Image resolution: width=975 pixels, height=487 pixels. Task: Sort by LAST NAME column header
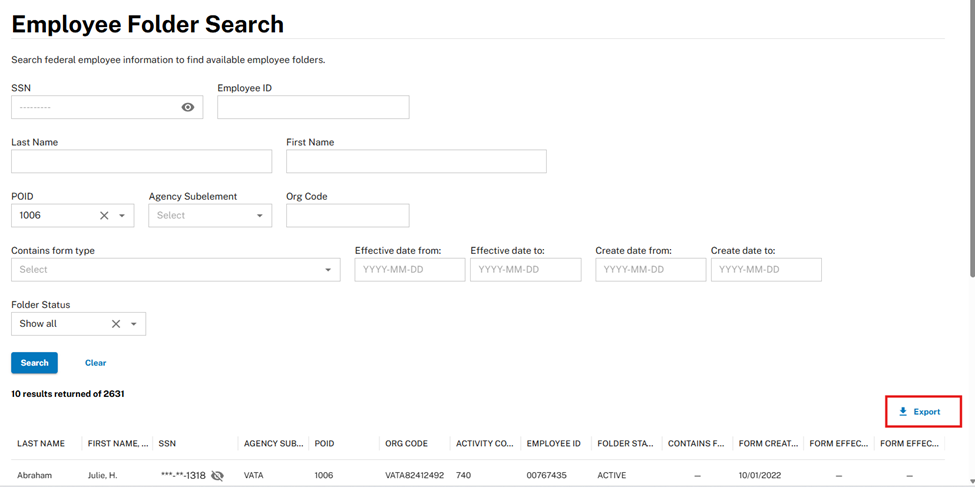(x=41, y=443)
